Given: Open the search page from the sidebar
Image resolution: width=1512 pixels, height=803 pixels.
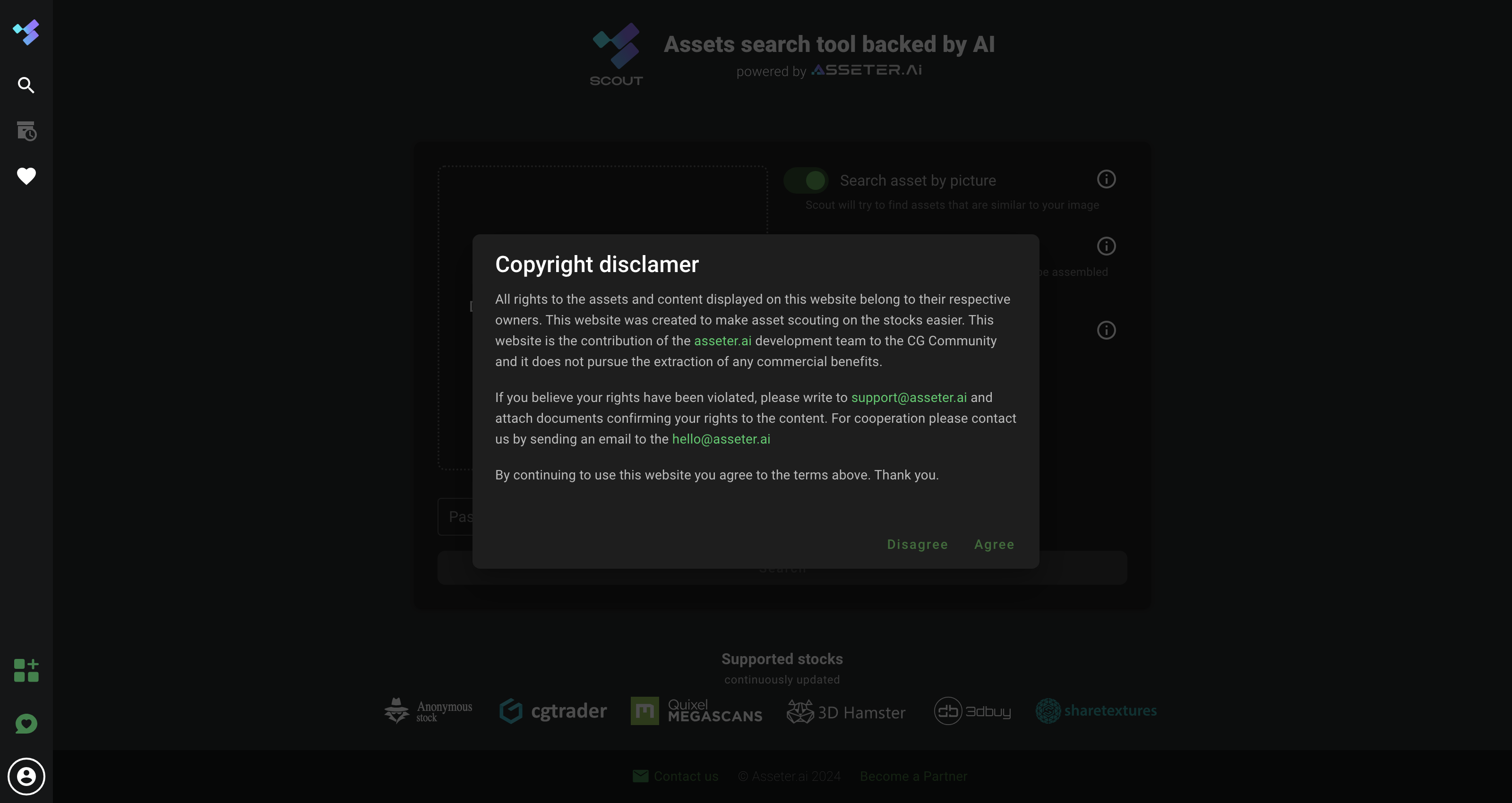Looking at the screenshot, I should [x=26, y=85].
